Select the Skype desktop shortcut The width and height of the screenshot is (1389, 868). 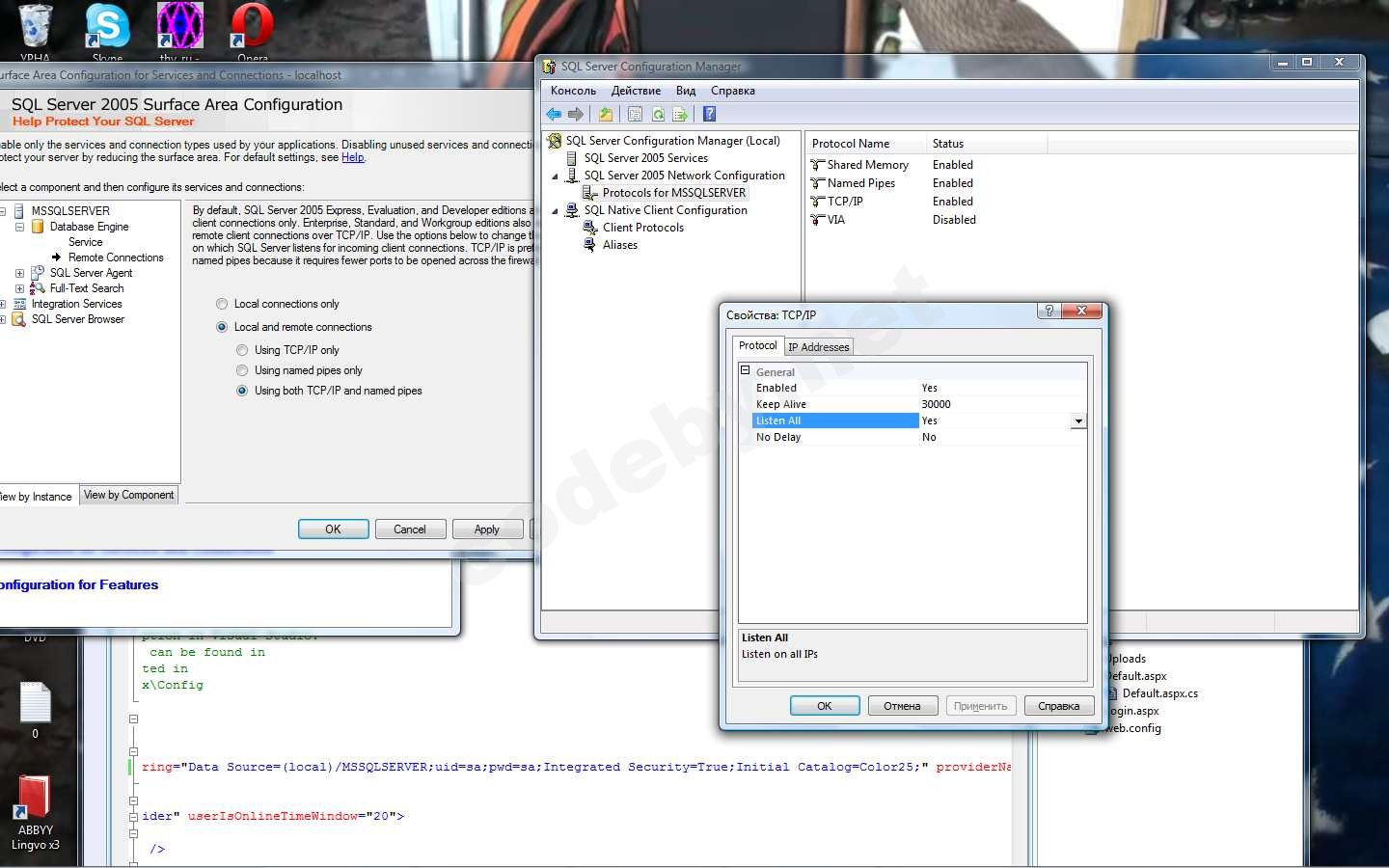107,32
